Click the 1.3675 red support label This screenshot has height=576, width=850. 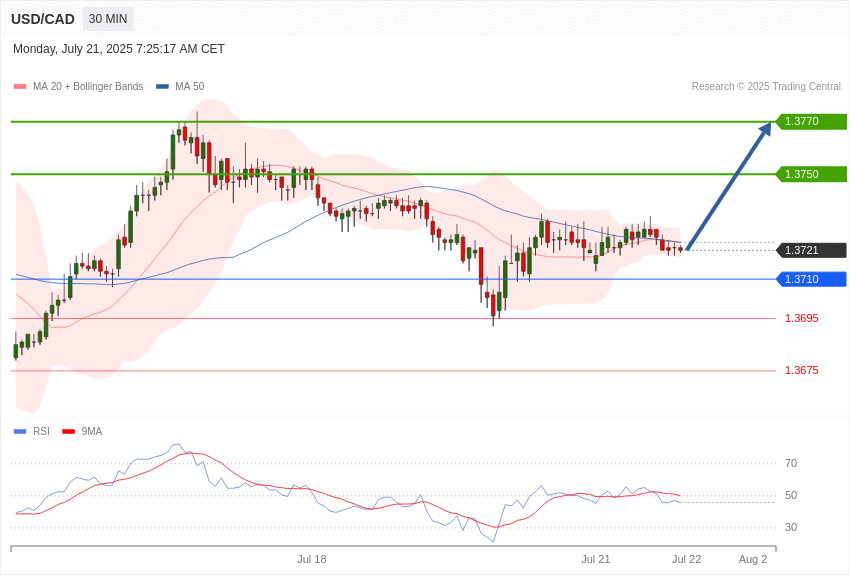(x=802, y=370)
